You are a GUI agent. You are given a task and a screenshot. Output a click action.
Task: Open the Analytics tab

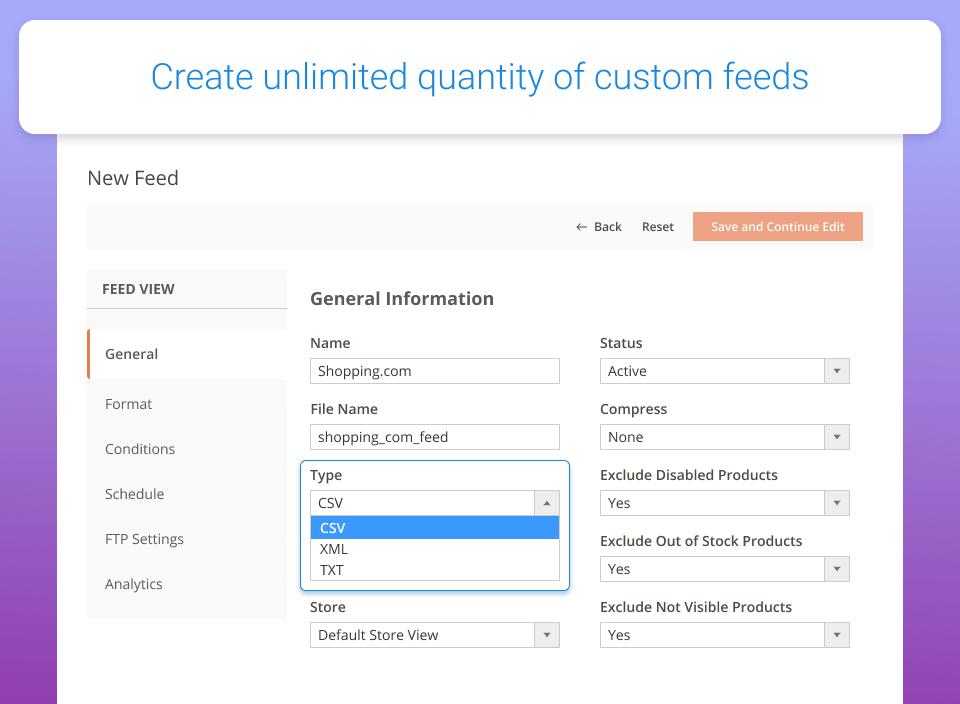[x=133, y=584]
